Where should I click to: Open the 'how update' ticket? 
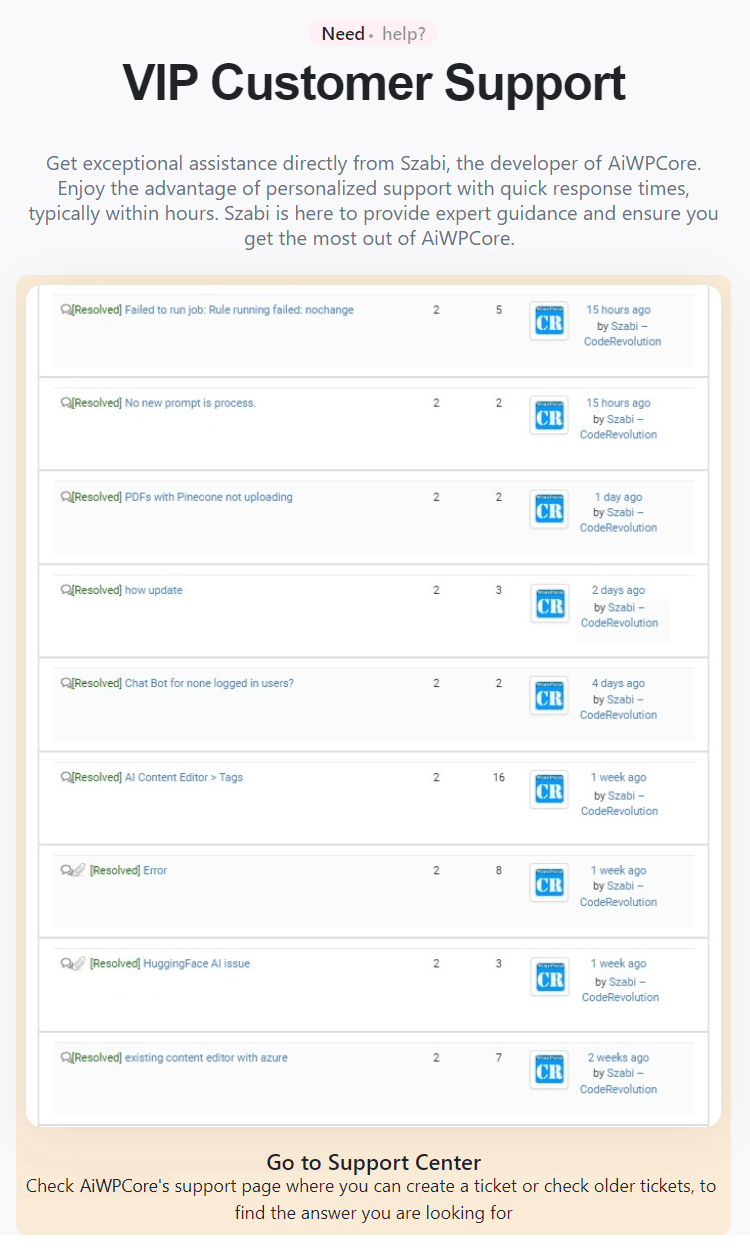click(x=153, y=590)
